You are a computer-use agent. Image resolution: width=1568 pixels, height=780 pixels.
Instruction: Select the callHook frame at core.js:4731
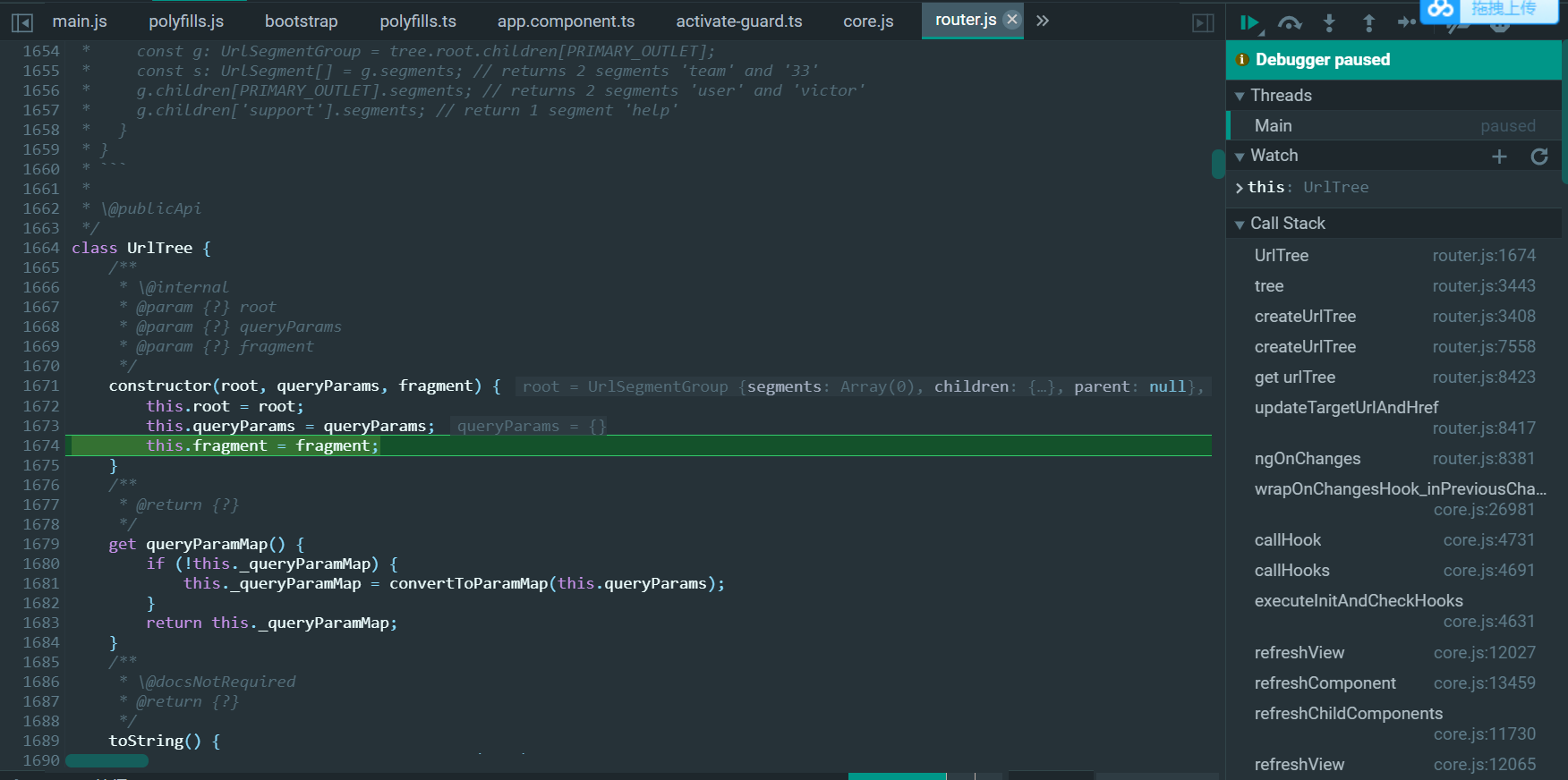[x=1393, y=540]
